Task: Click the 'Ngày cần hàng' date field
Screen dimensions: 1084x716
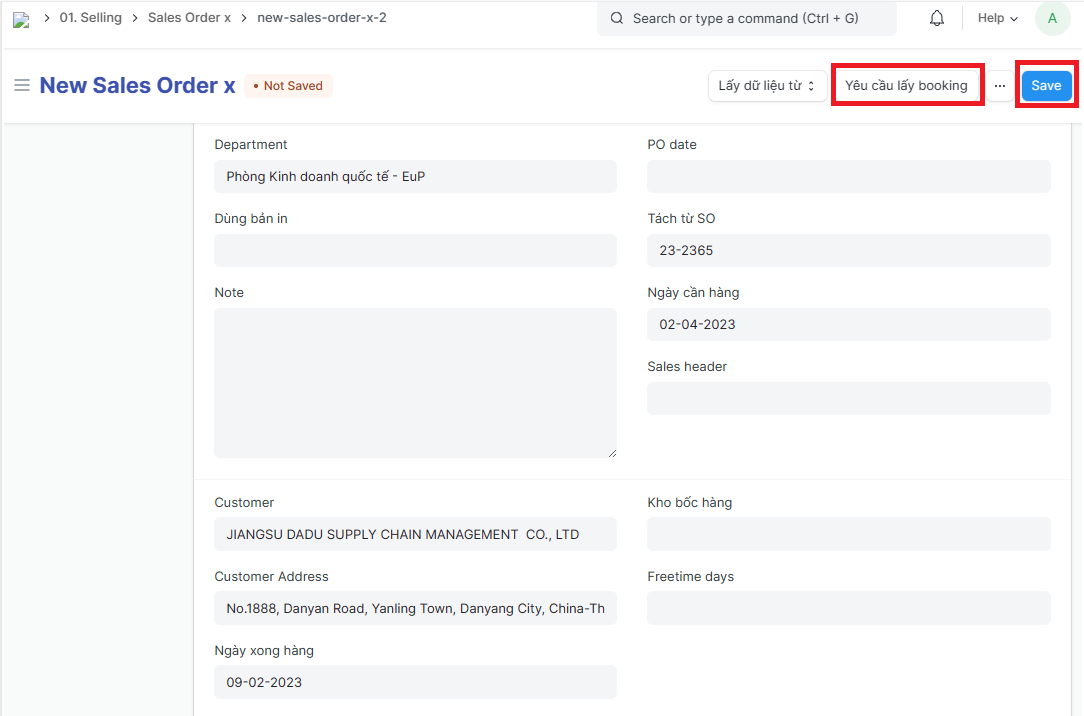Action: pos(848,325)
